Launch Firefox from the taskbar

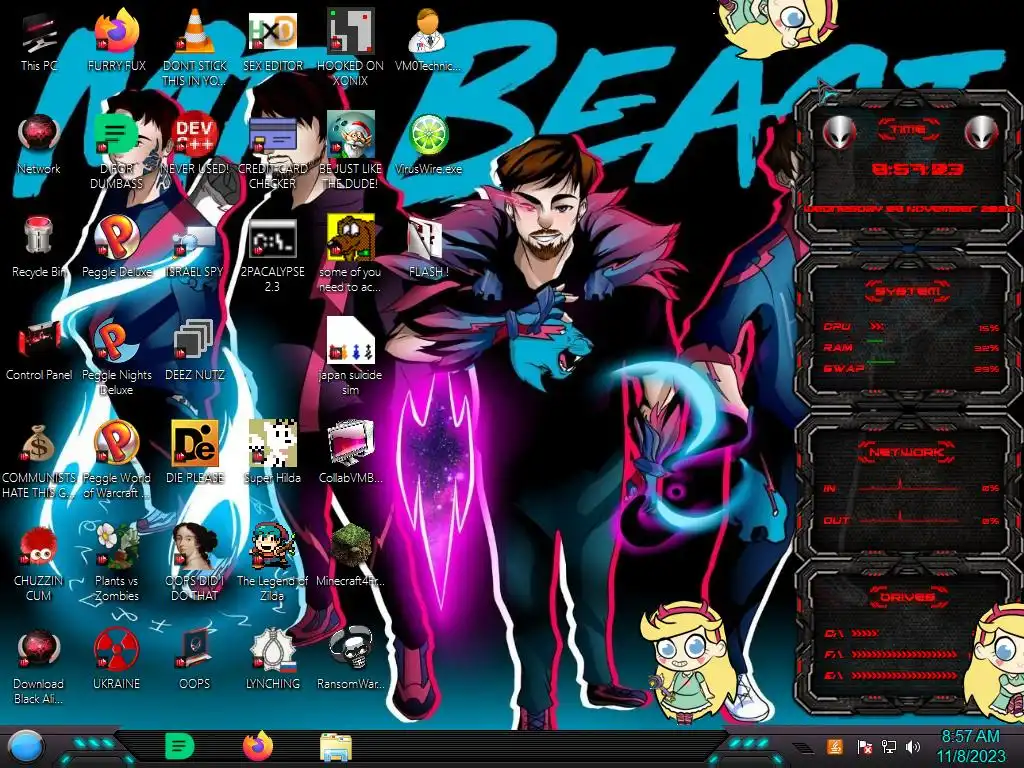tap(257, 746)
